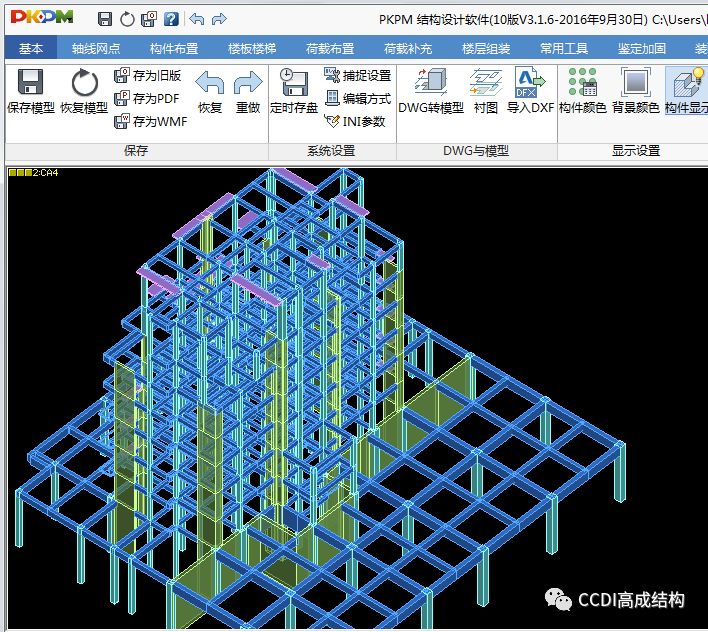The width and height of the screenshot is (708, 632).
Task: Click the PKPM logo
Action: [42, 17]
